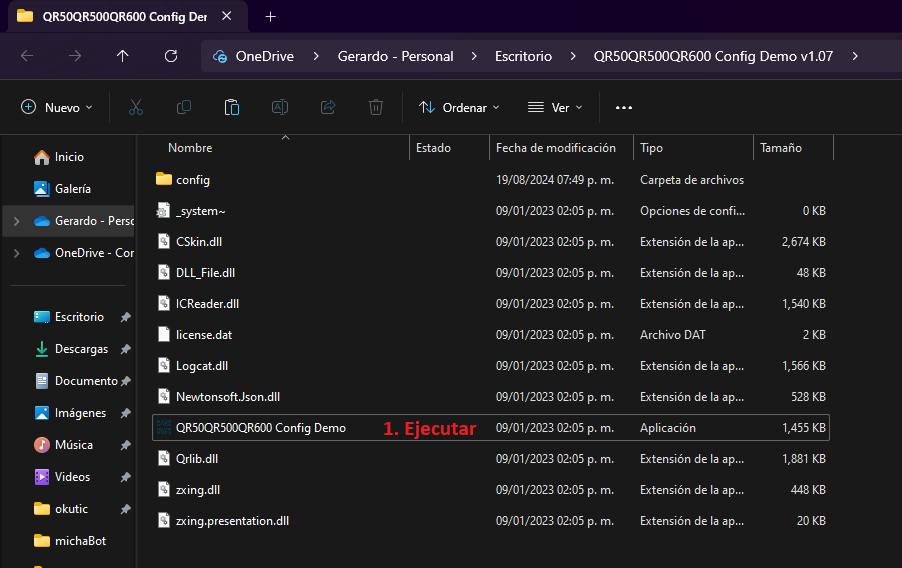Go to Descargas in sidebar

pos(81,349)
